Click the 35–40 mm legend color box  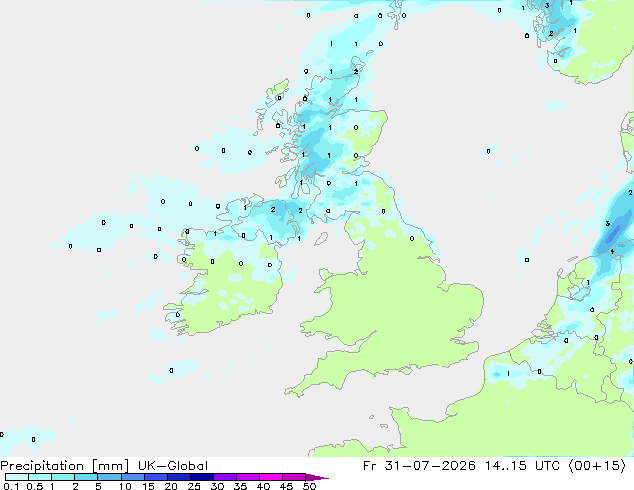247,477
